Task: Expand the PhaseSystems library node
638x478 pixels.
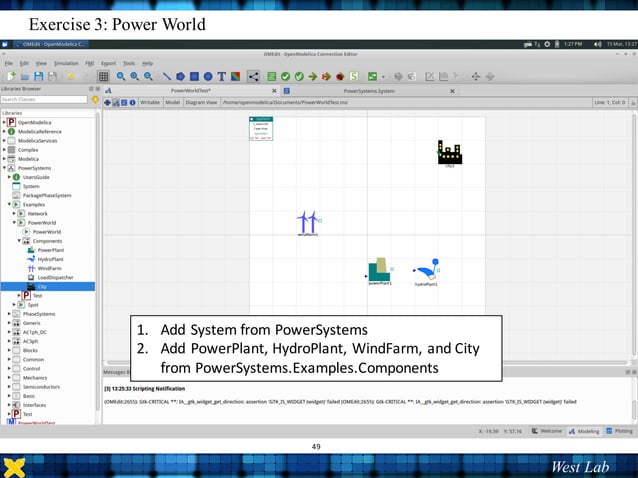Action: pyautogui.click(x=10, y=314)
